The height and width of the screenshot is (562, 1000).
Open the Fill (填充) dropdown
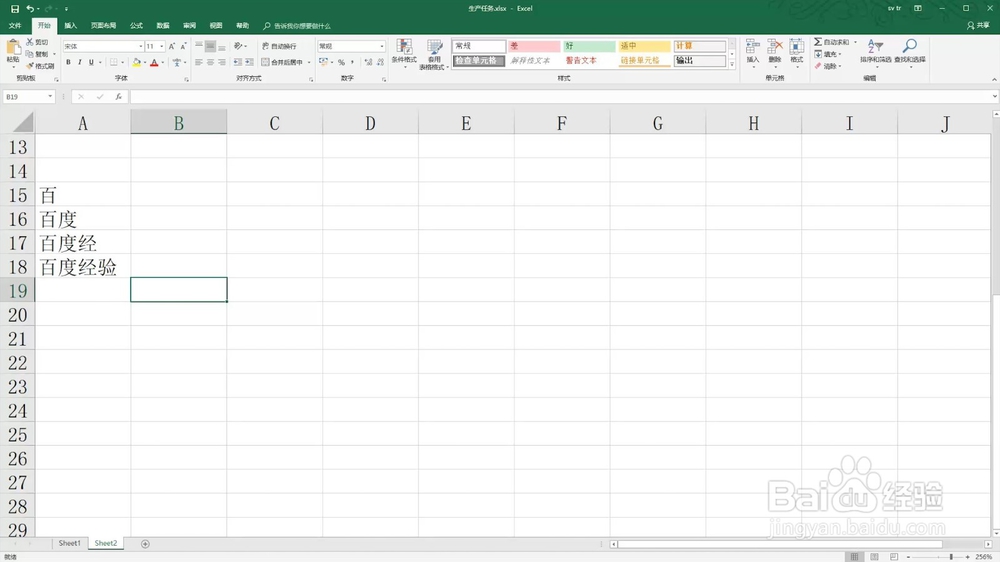point(828,54)
